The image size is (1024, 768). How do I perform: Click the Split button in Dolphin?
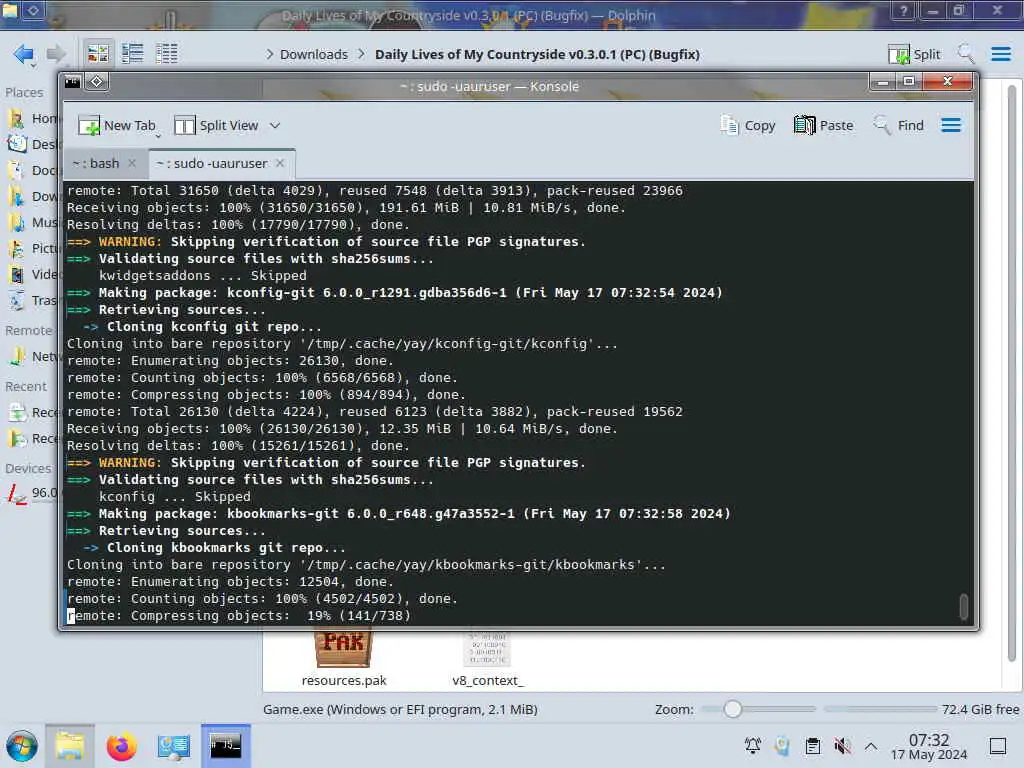(x=914, y=54)
